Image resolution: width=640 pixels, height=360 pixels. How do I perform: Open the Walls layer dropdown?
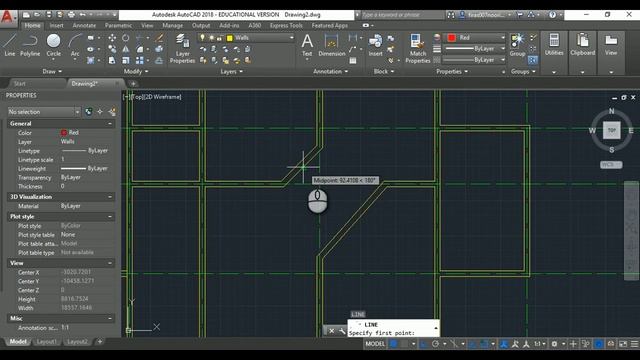click(291, 38)
